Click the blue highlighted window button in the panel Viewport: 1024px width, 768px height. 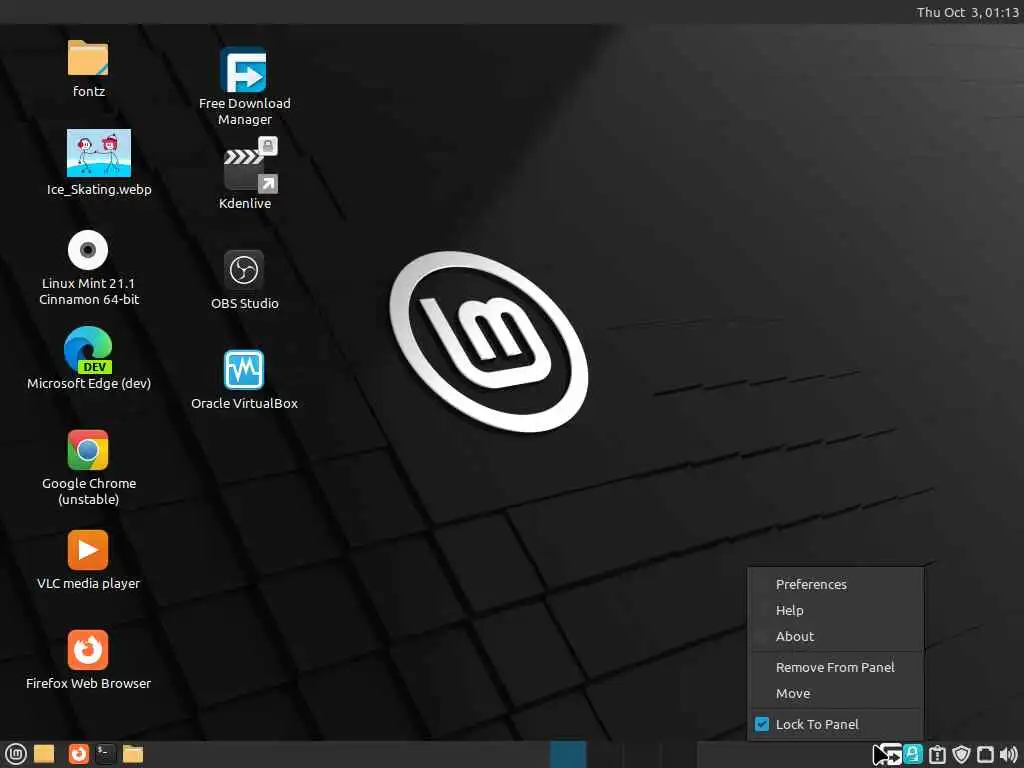[x=568, y=754]
